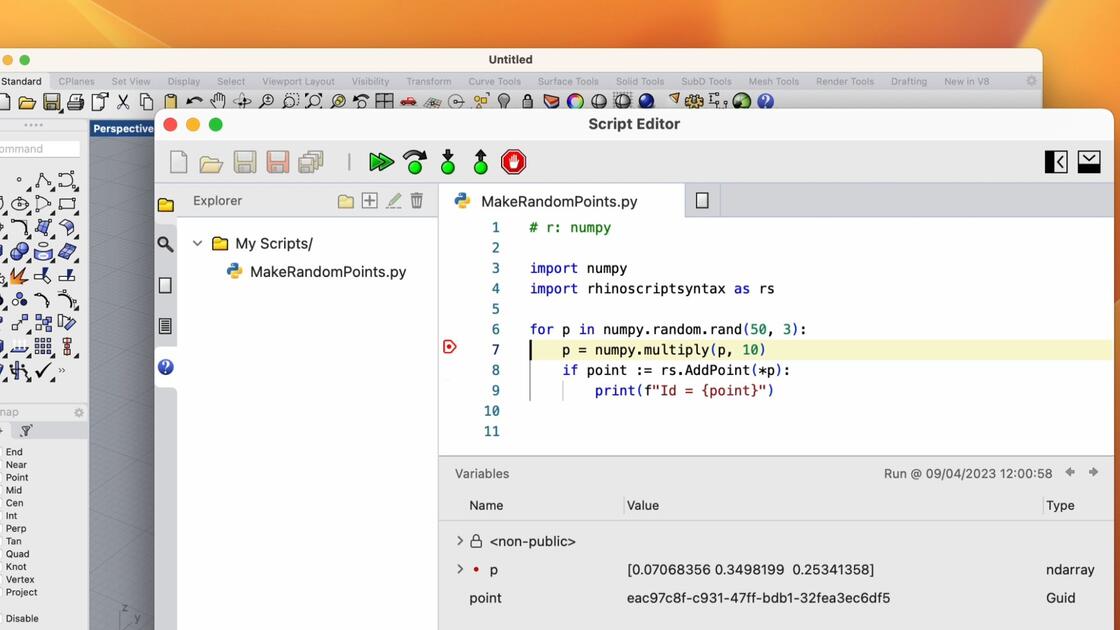1120x630 pixels.
Task: Click the help question mark sidebar icon
Action: (x=165, y=367)
